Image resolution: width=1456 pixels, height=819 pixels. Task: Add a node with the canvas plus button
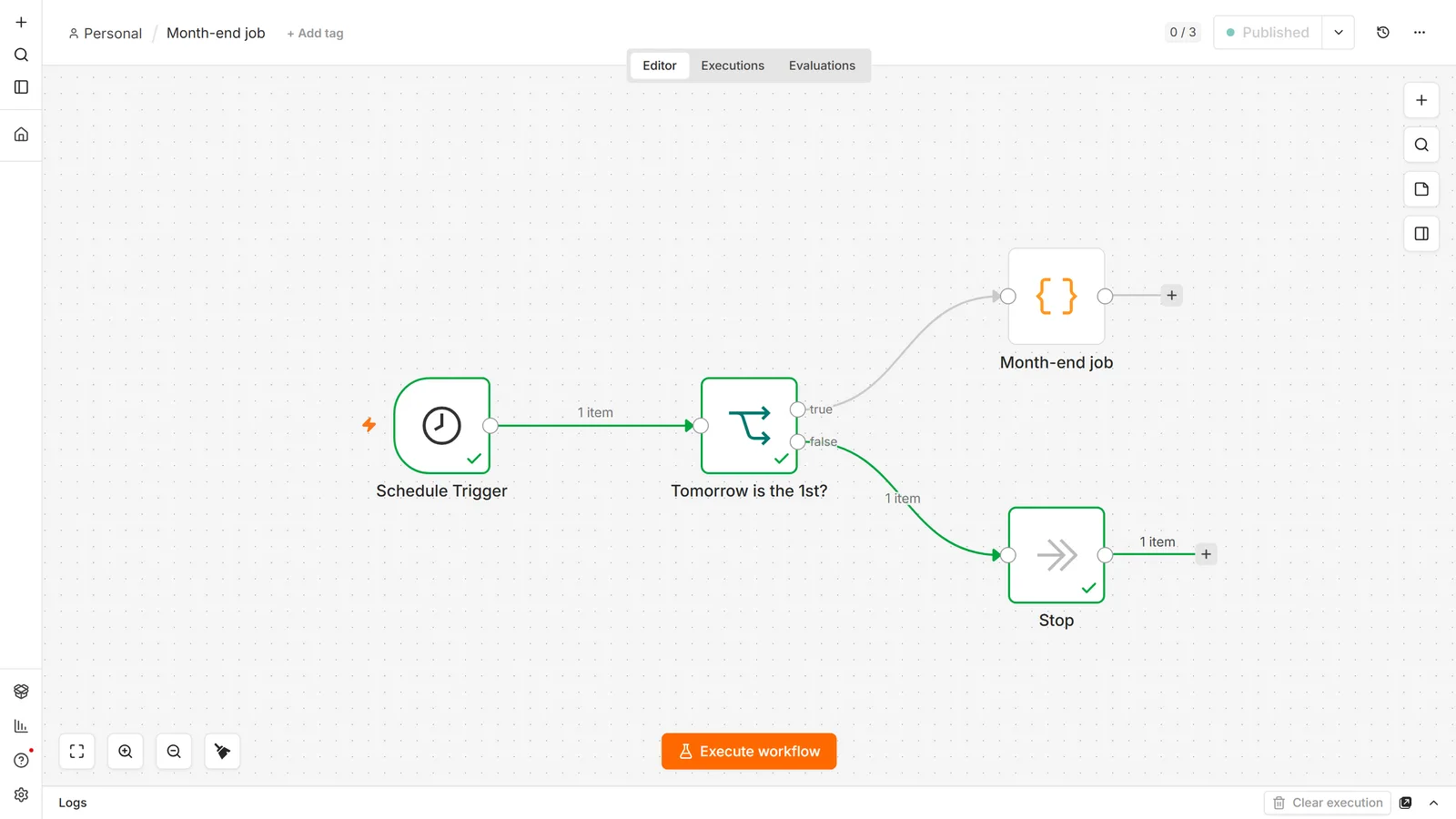pyautogui.click(x=1421, y=100)
